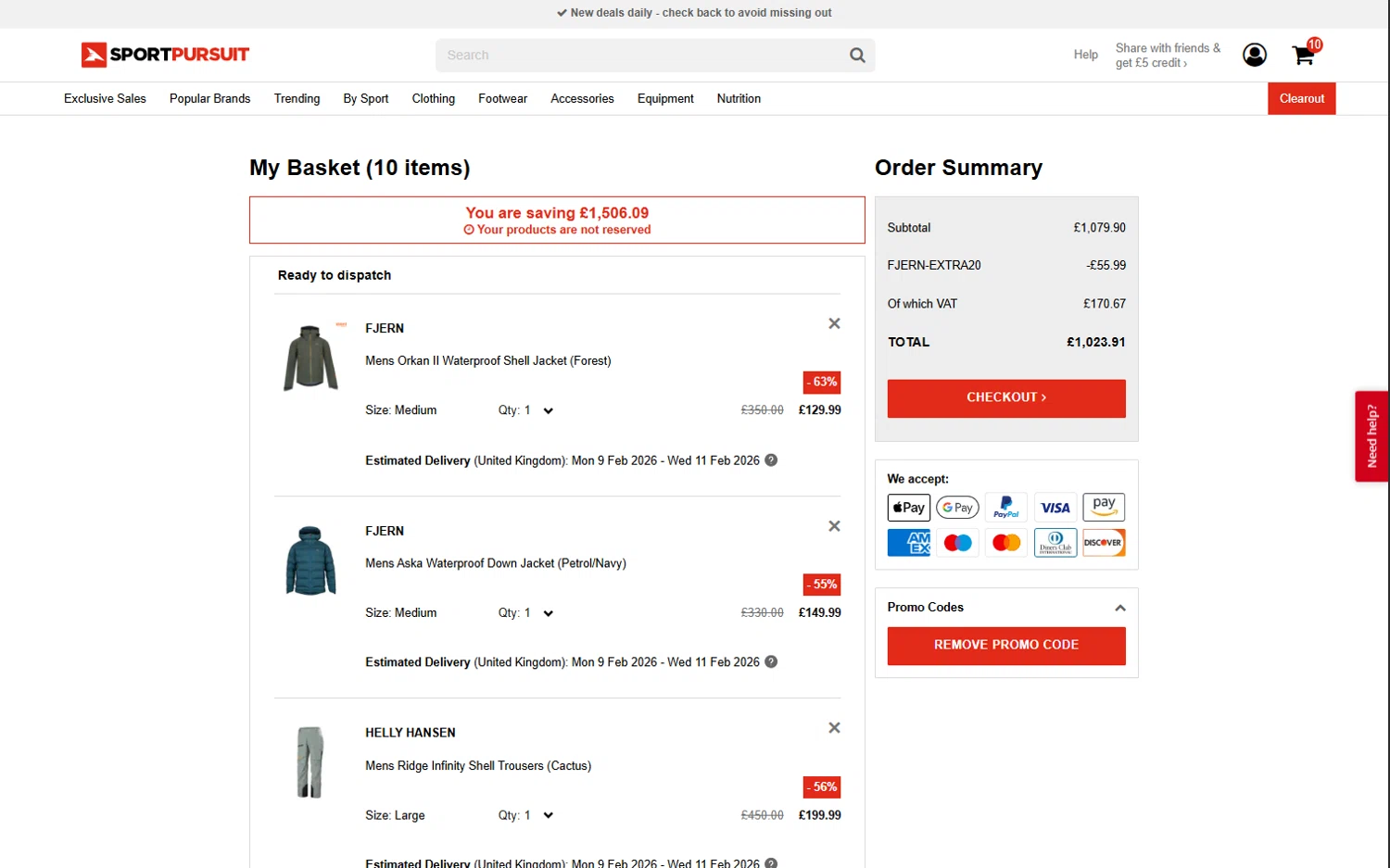Image resolution: width=1390 pixels, height=868 pixels.
Task: Click Remove Promo Code button
Action: tap(1006, 646)
